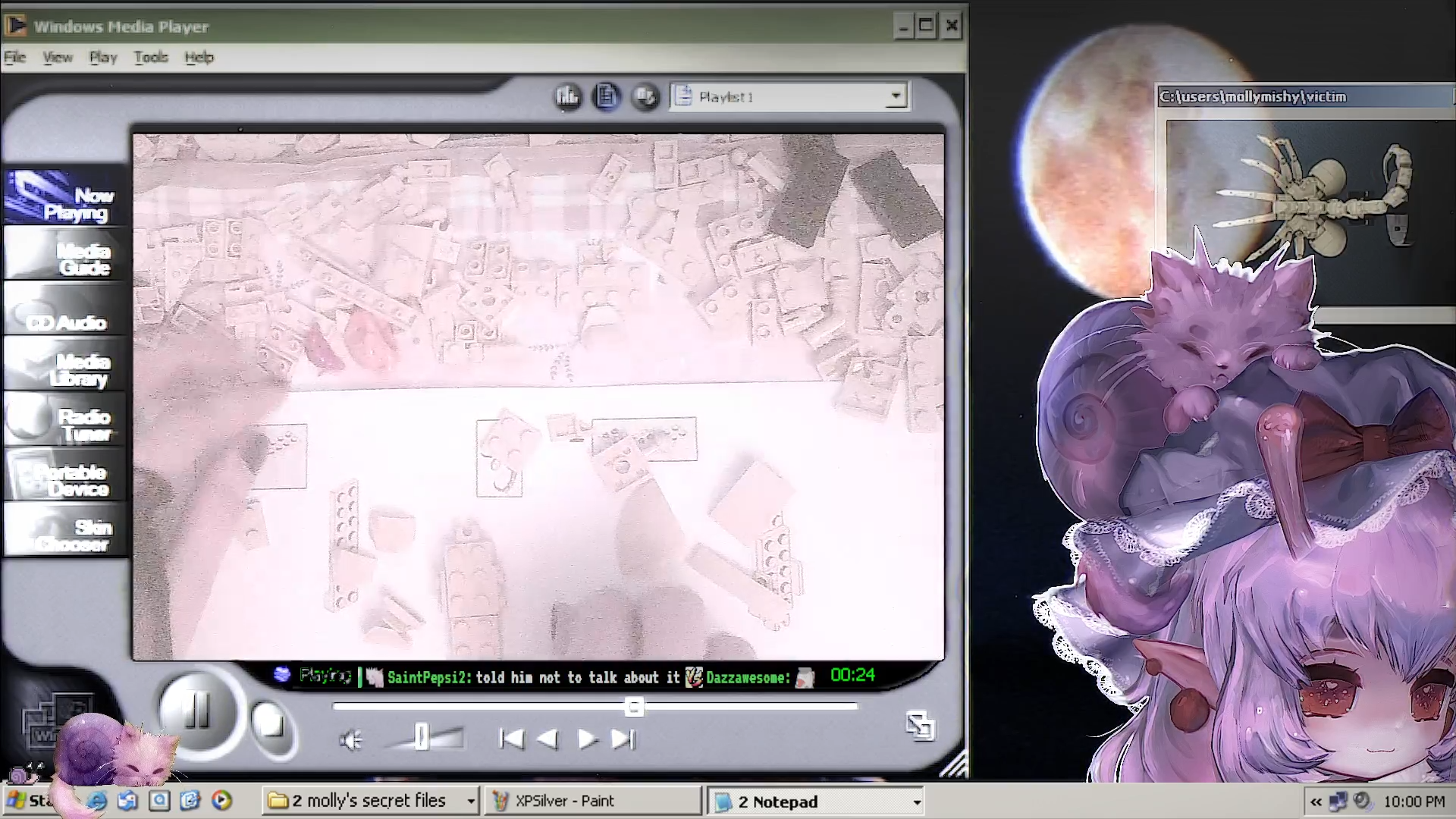Expand molly's secret files group arrow
The height and width of the screenshot is (819, 1456).
tap(470, 802)
